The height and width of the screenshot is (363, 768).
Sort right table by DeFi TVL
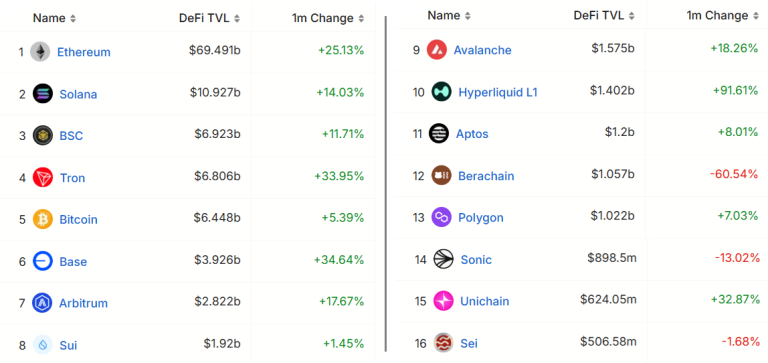coord(604,16)
